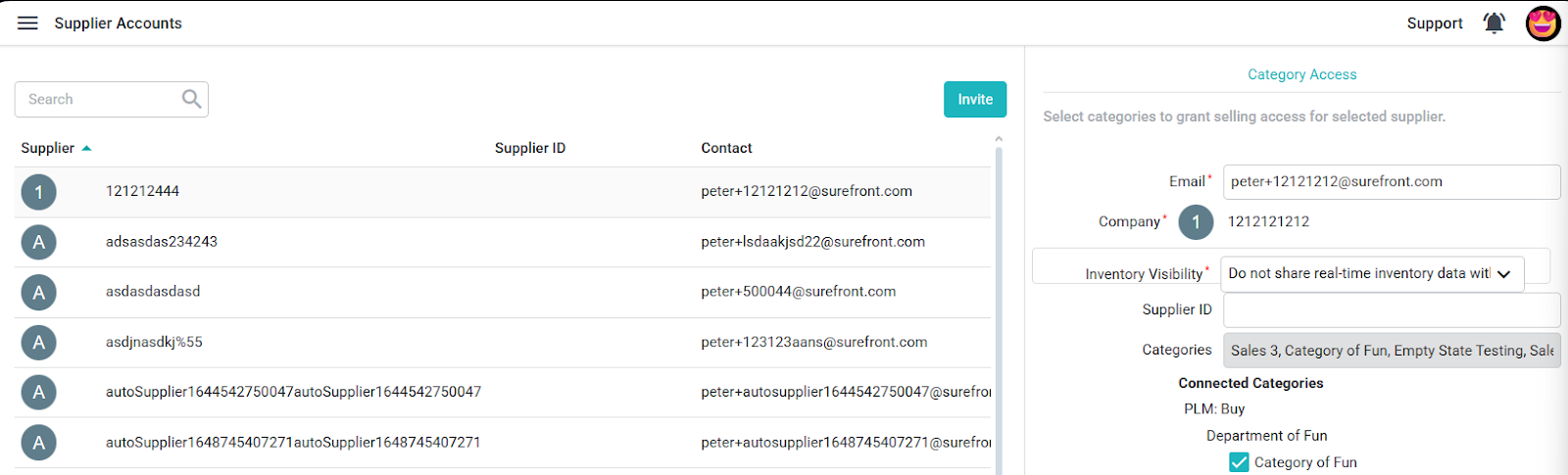The height and width of the screenshot is (475, 1568).
Task: Toggle the Category of Fun checkbox
Action: [1239, 462]
